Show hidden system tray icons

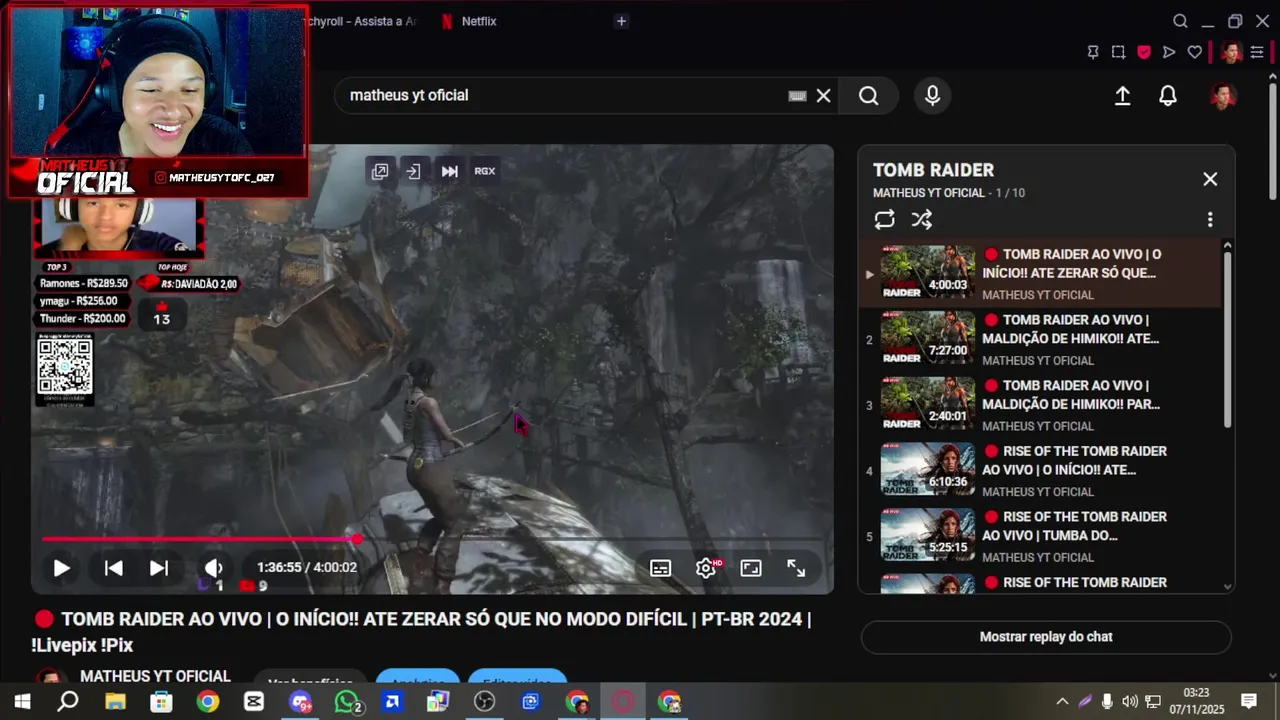click(1062, 702)
